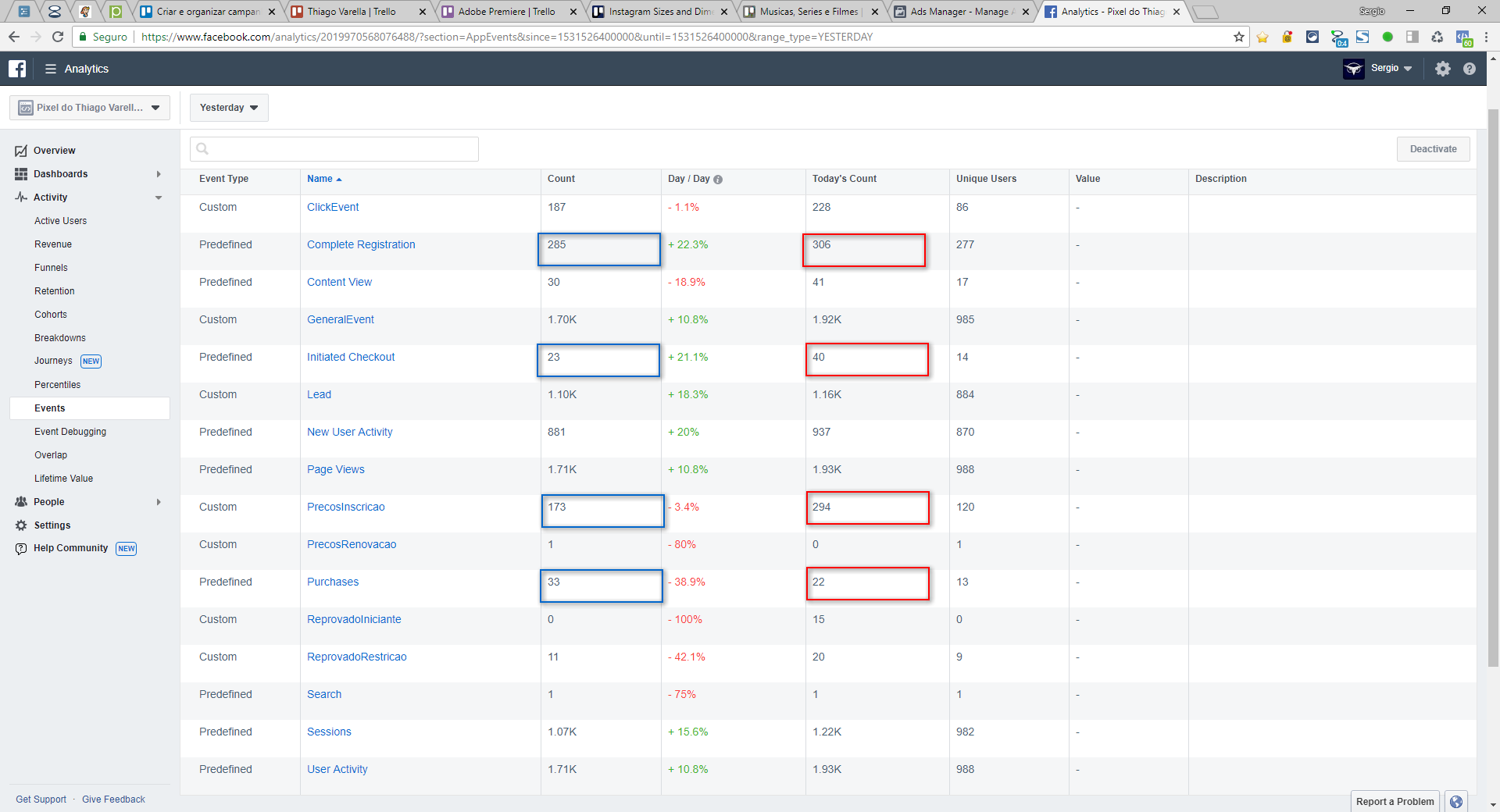The image size is (1500, 812).
Task: Open the Purchases event link
Action: [333, 582]
